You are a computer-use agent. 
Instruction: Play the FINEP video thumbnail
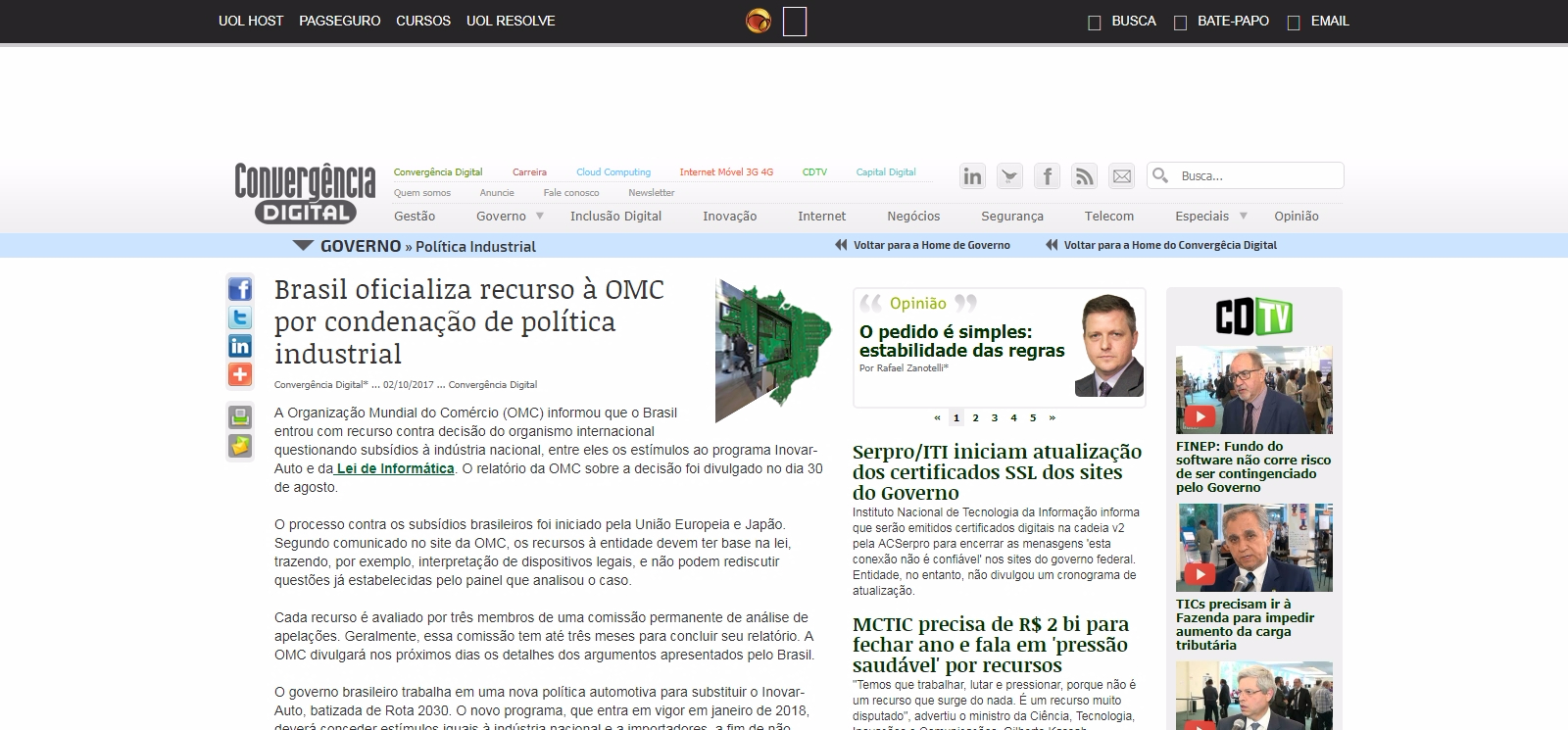point(1253,390)
